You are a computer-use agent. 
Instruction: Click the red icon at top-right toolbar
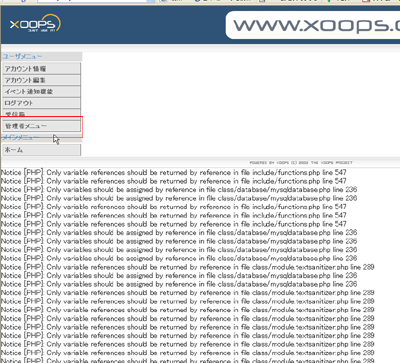coord(366,1)
